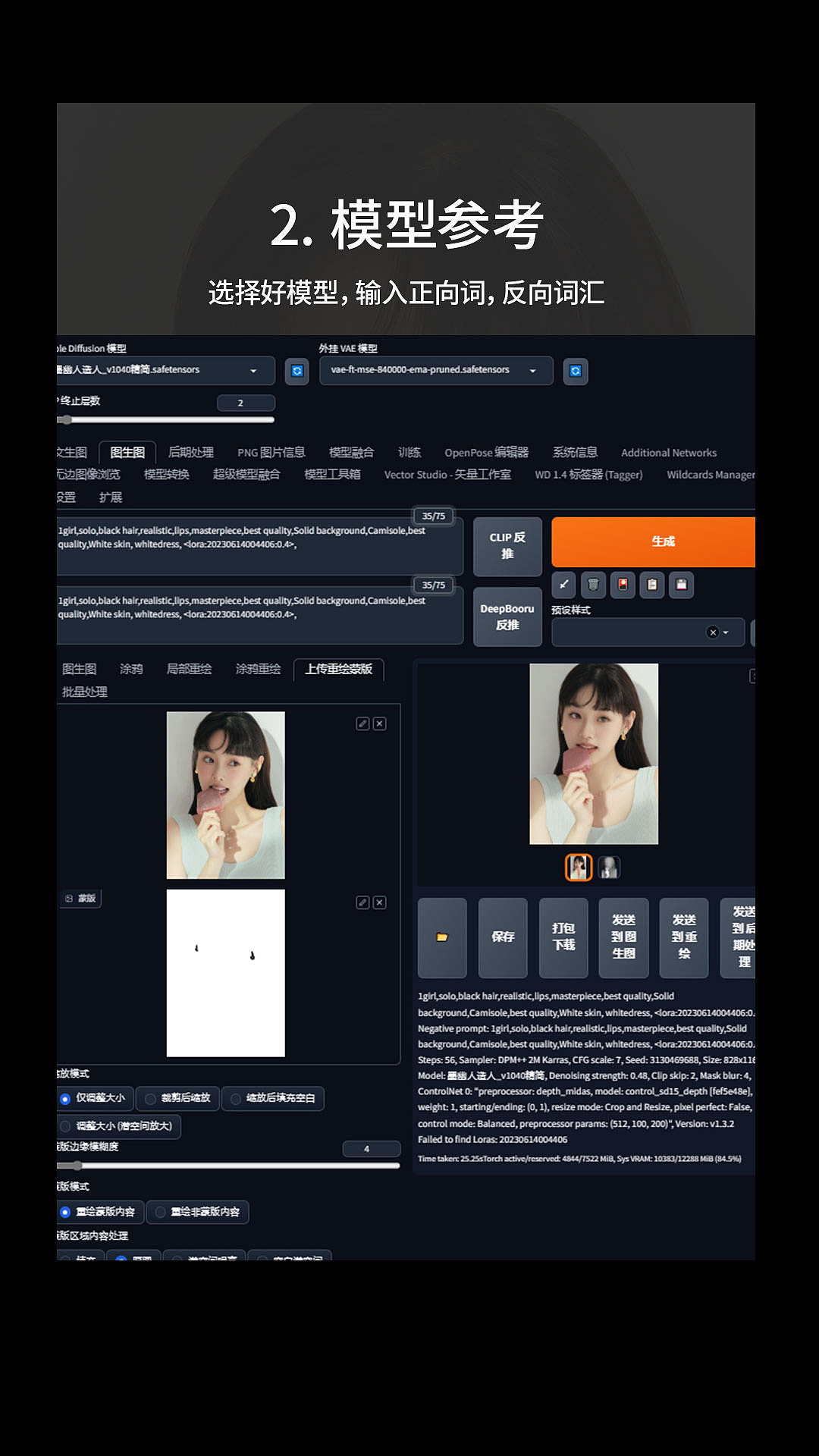This screenshot has width=819, height=1456.
Task: Adjust the mask edge blur slider
Action: pos(228,1166)
